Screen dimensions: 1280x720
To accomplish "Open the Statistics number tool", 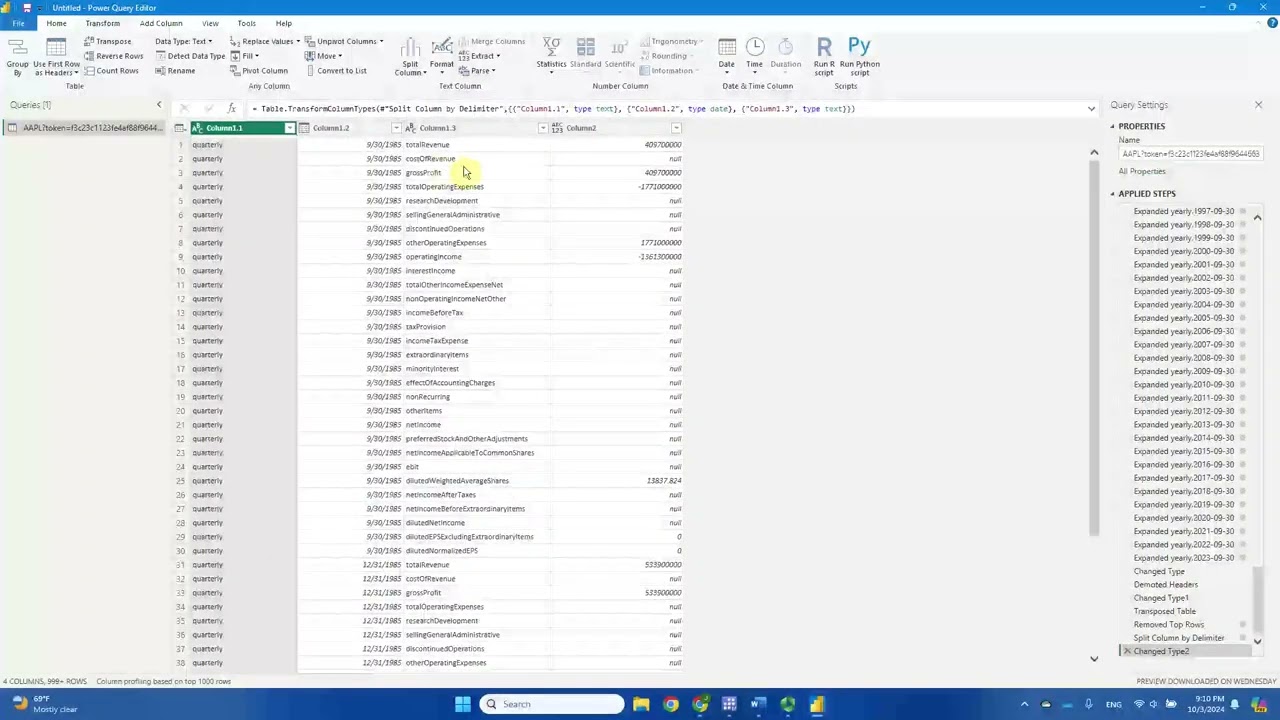I will pos(551,56).
